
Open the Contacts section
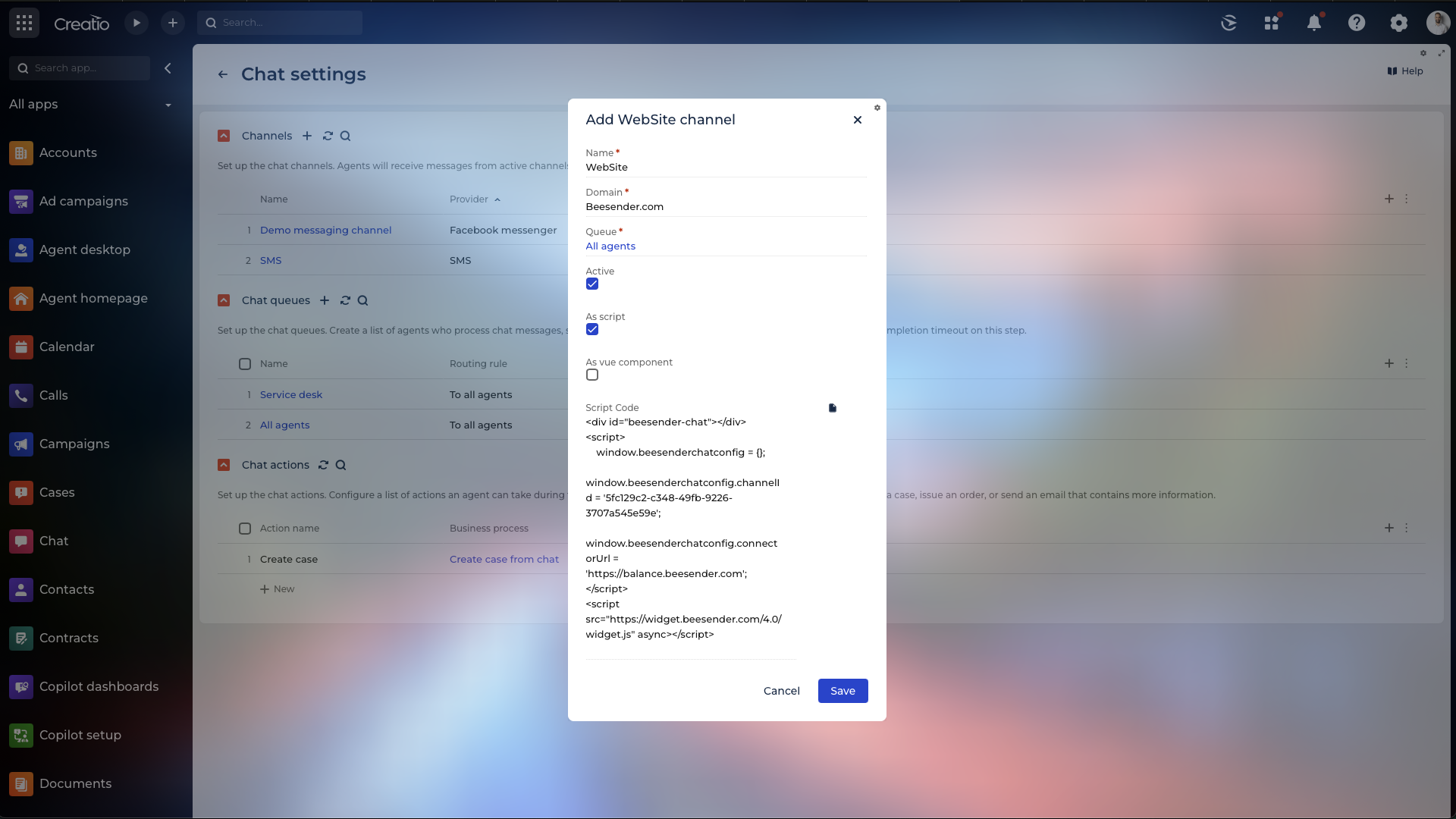coord(67,590)
